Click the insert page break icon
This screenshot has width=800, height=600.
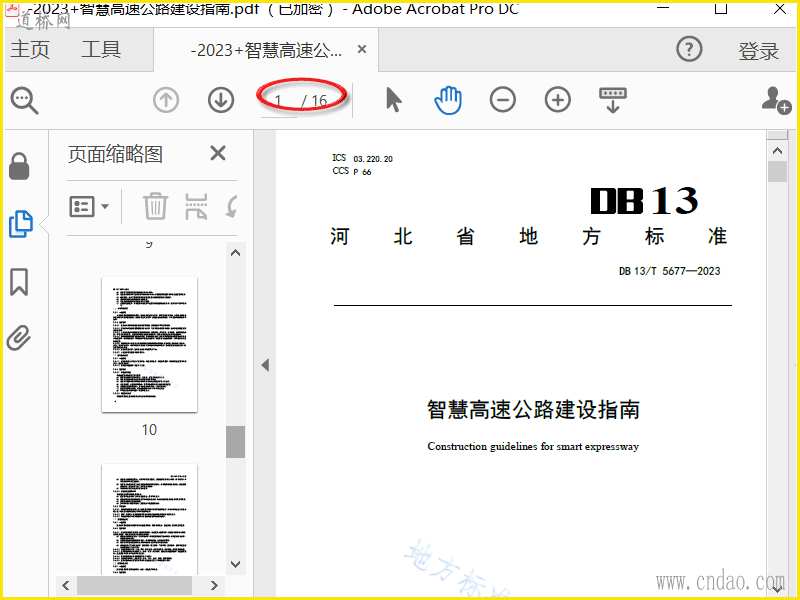pyautogui.click(x=196, y=207)
